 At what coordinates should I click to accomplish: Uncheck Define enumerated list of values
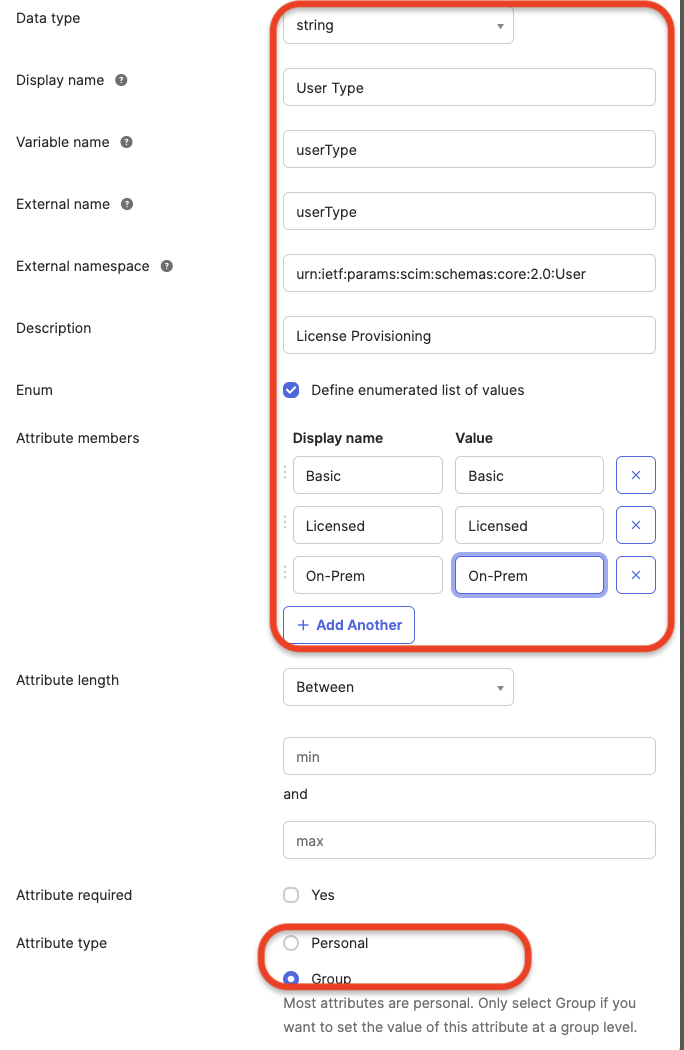[291, 390]
